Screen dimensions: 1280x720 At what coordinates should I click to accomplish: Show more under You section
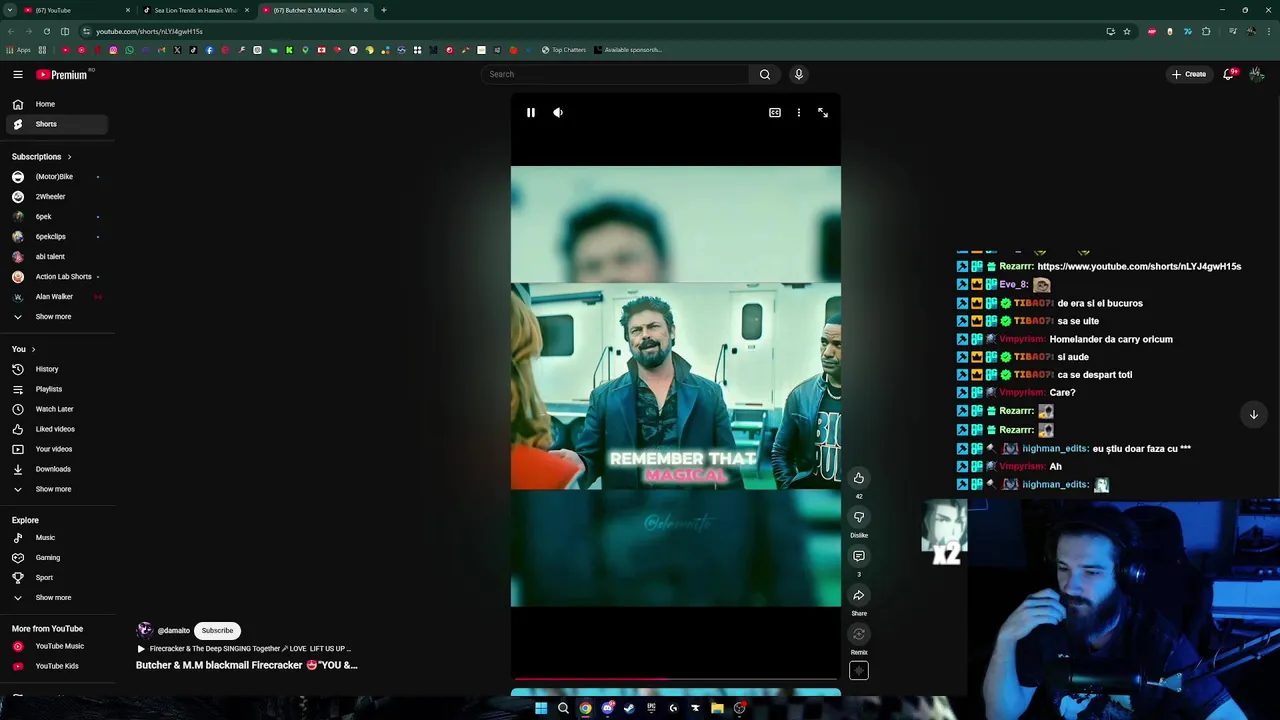pyautogui.click(x=57, y=489)
